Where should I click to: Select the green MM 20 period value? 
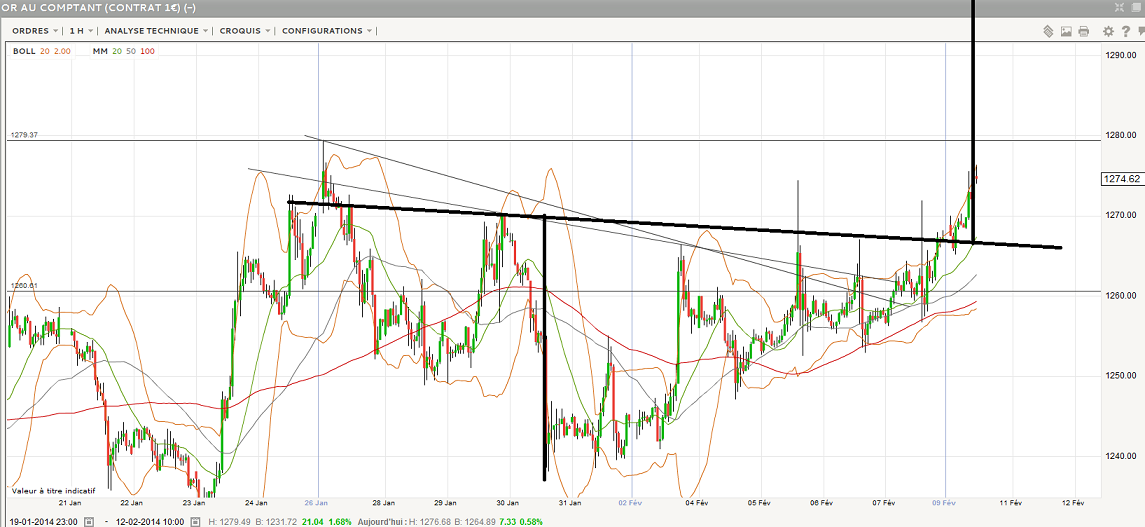(119, 51)
